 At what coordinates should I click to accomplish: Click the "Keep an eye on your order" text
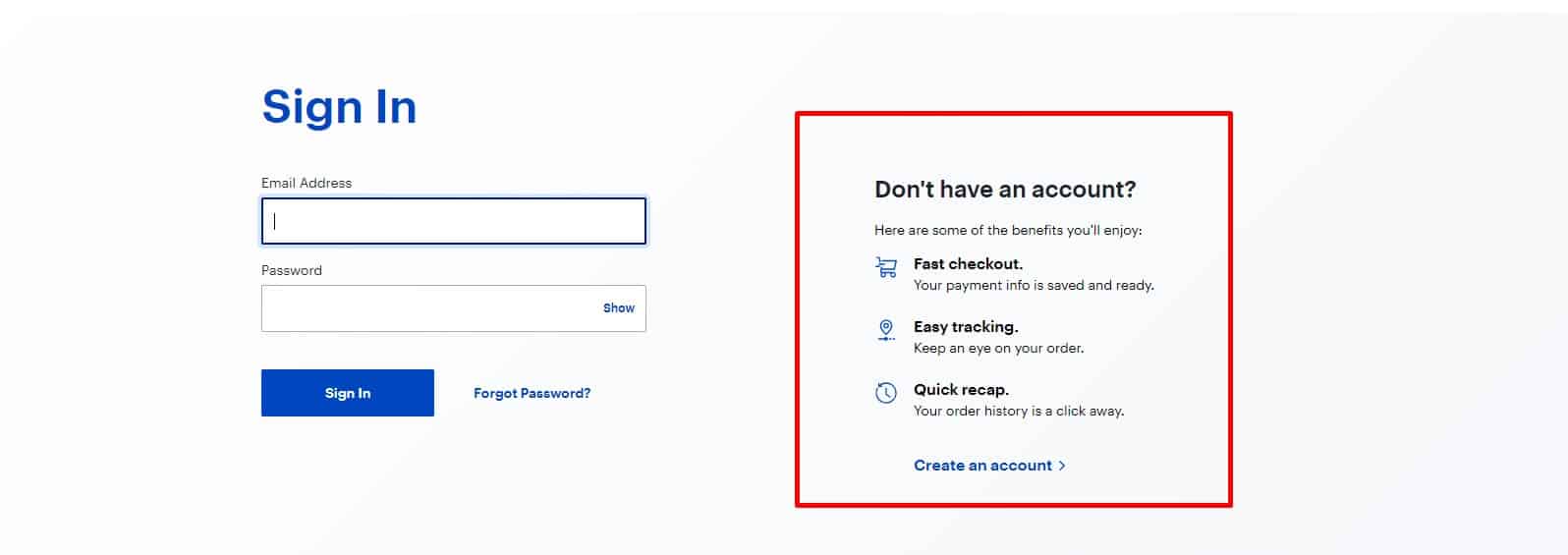998,348
